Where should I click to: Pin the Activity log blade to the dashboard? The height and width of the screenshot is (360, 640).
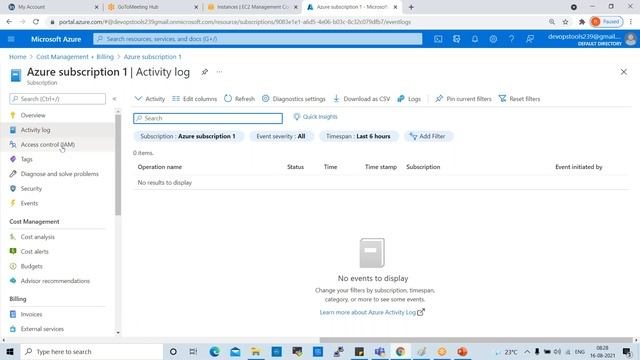(x=204, y=72)
